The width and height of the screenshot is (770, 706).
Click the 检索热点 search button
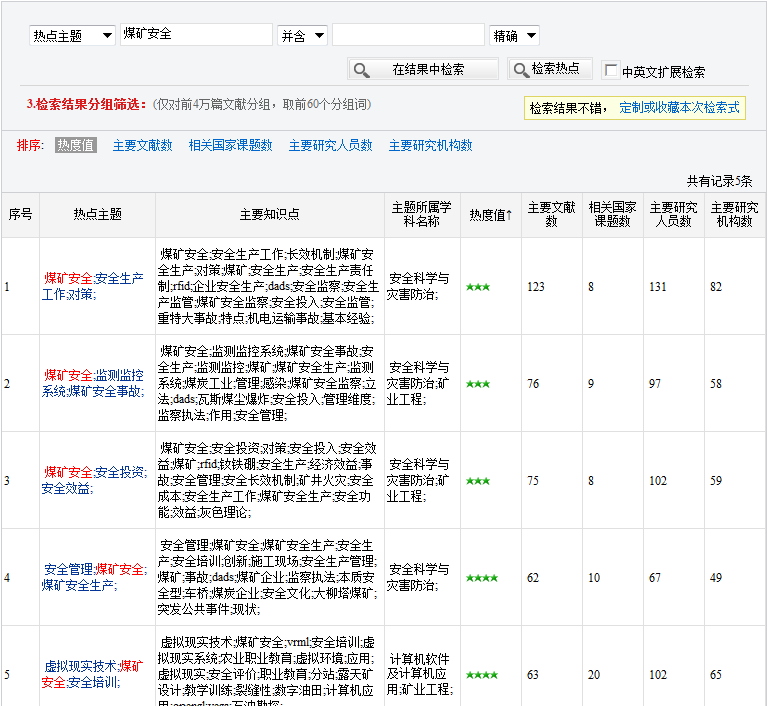(x=550, y=69)
